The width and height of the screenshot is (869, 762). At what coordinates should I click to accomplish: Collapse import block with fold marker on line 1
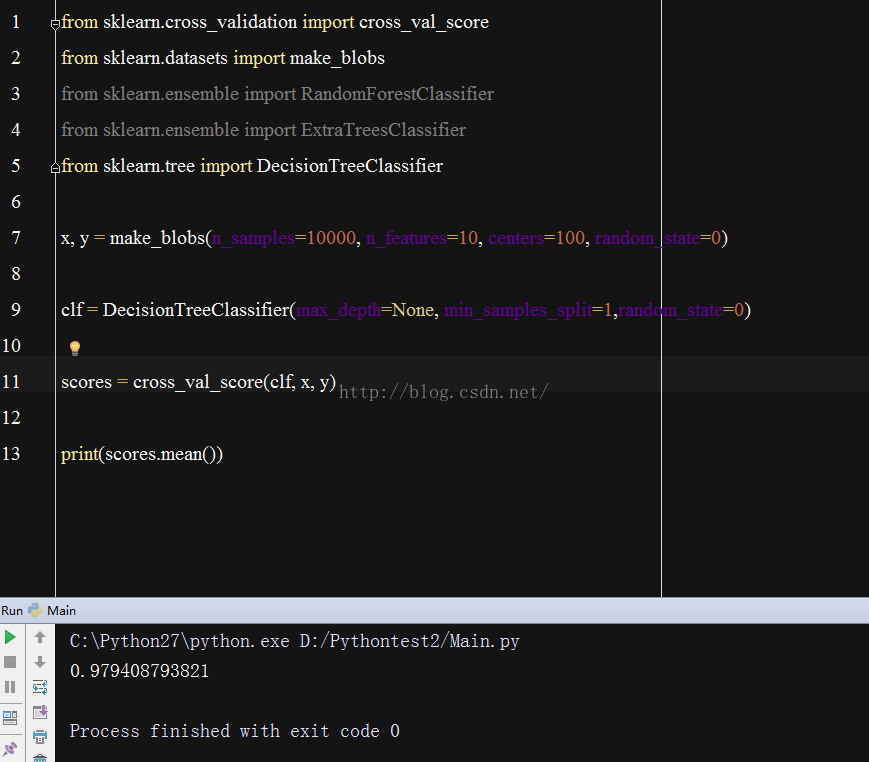tap(55, 24)
